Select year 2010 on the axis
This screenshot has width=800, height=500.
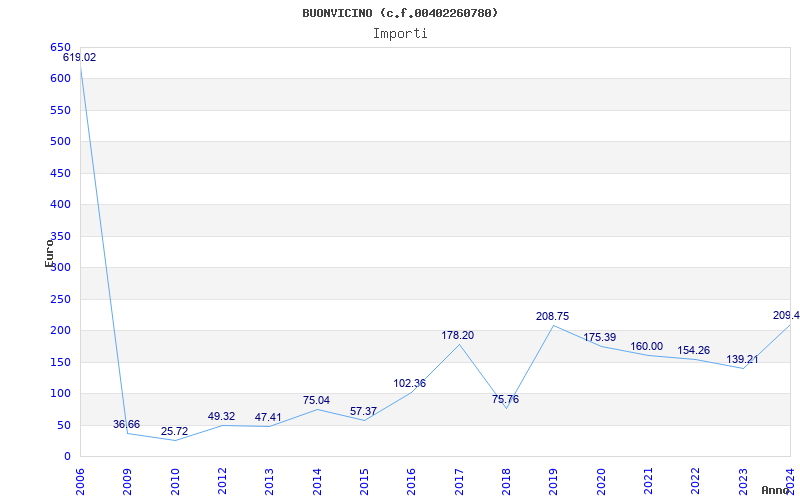tap(174, 482)
